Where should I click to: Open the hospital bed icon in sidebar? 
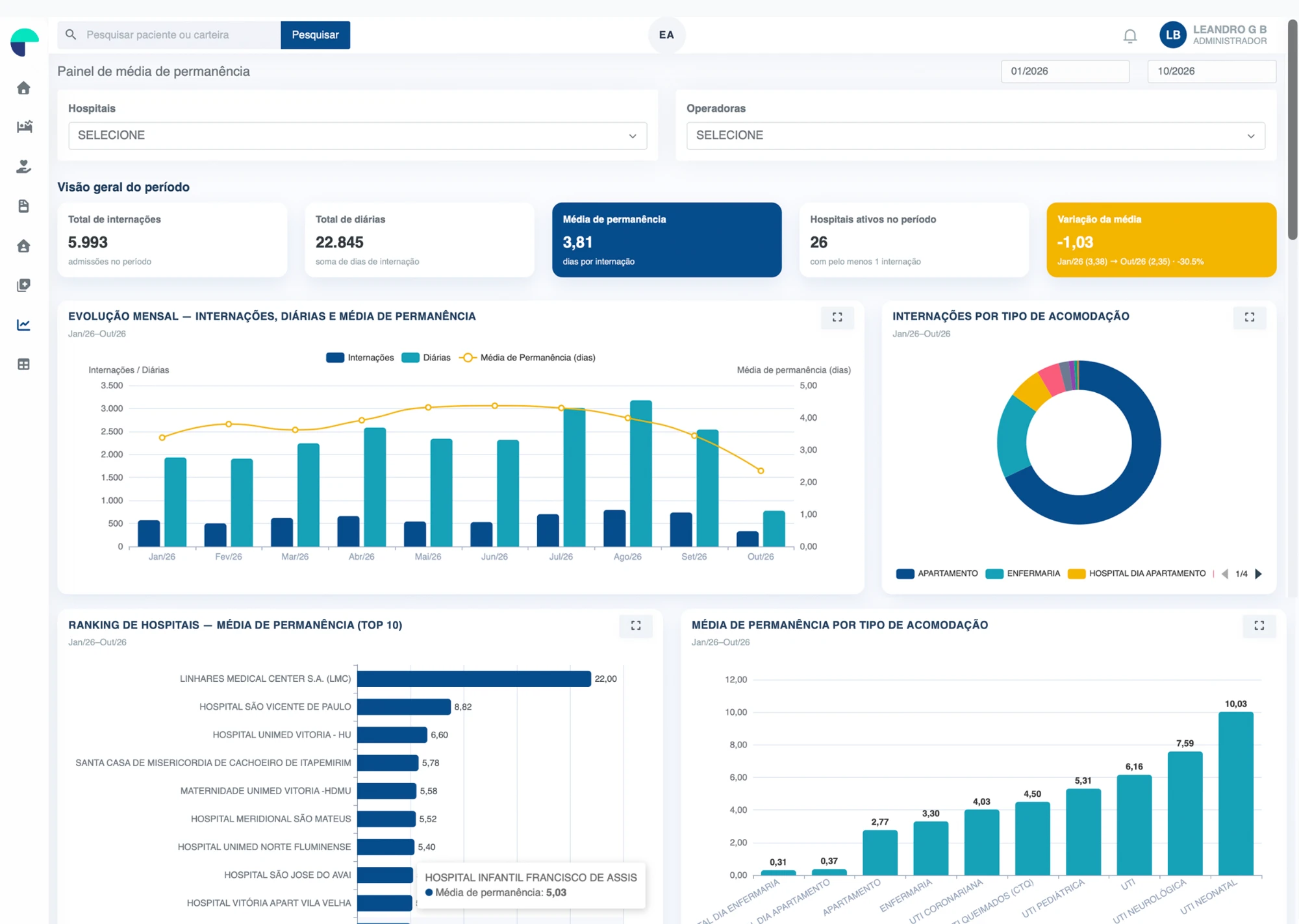point(24,127)
